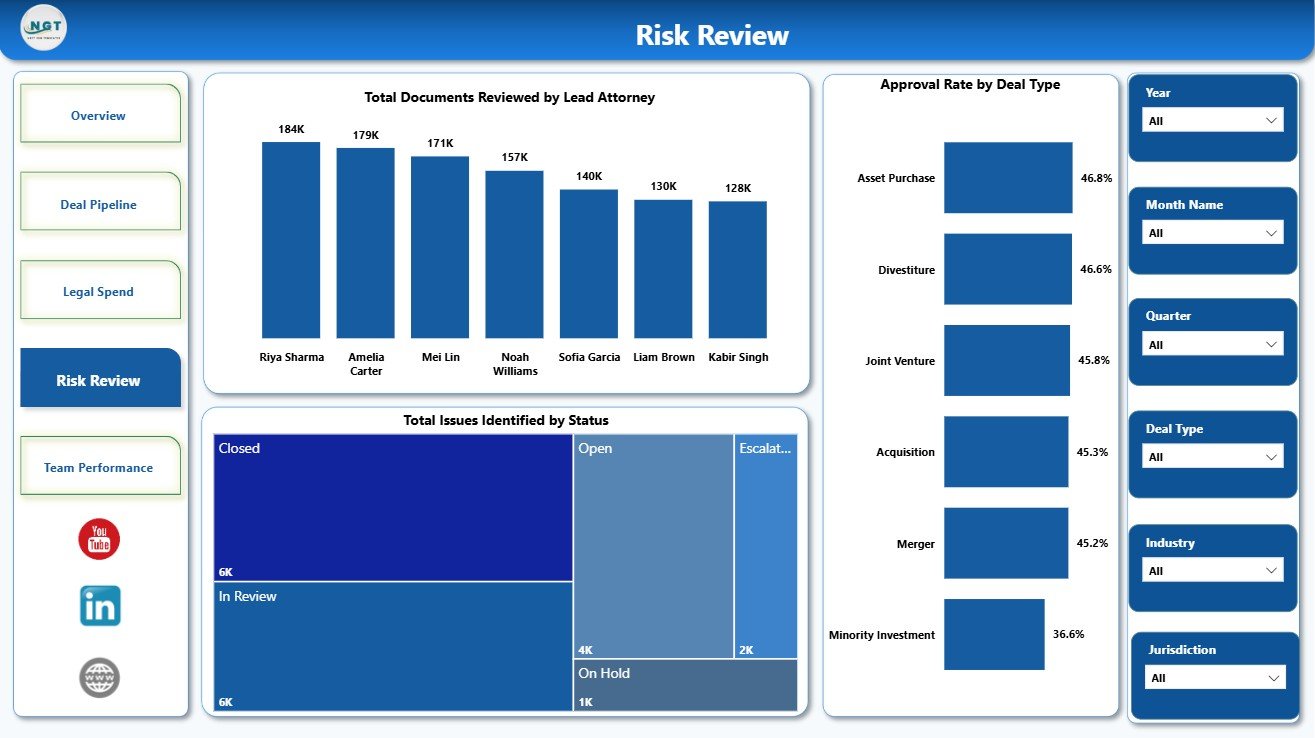The height and width of the screenshot is (738, 1315).
Task: Click the 45.8% data label
Action: click(x=1094, y=360)
